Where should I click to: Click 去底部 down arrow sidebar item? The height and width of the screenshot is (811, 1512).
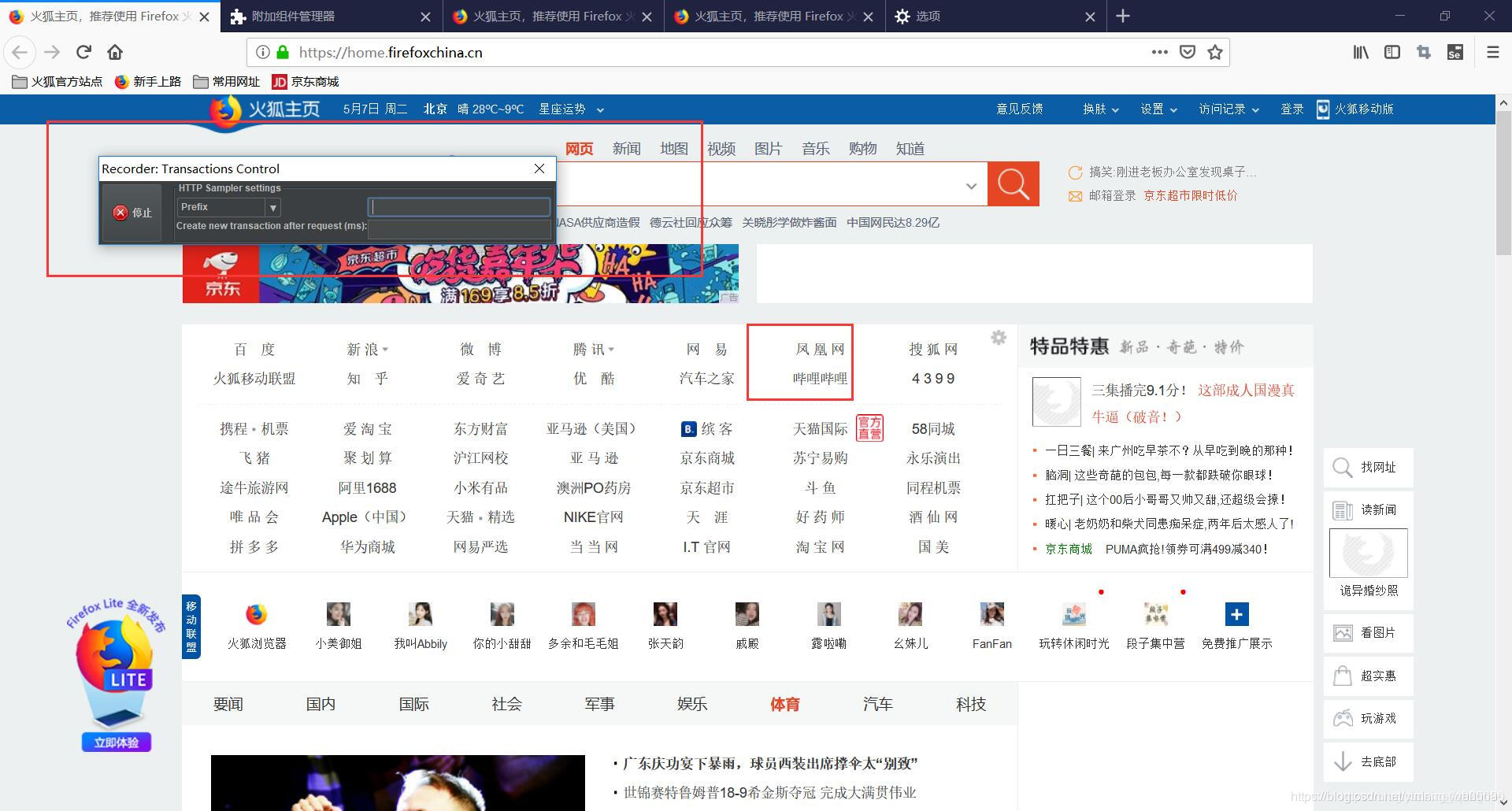click(x=1368, y=762)
